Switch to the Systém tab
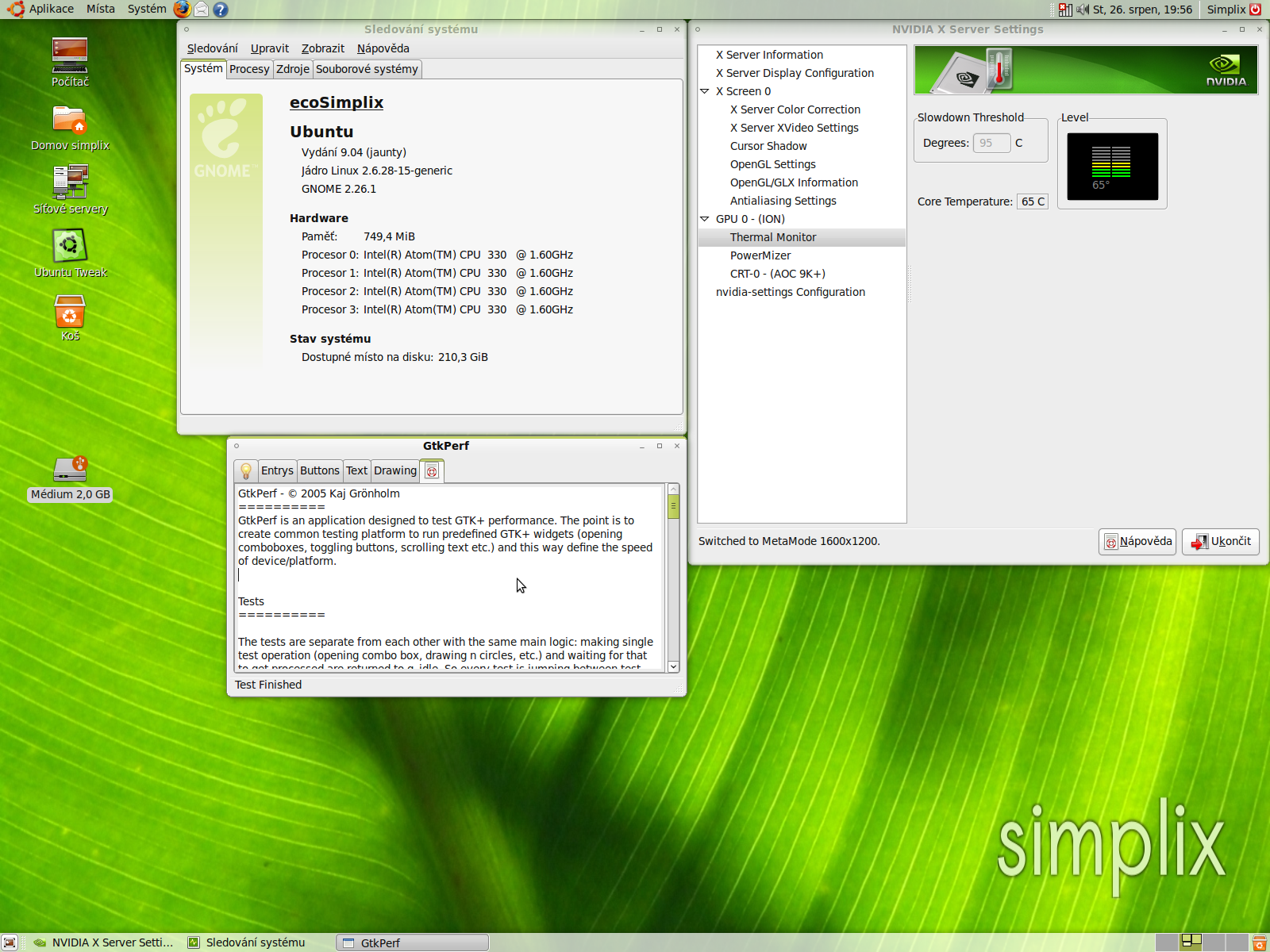 (203, 68)
